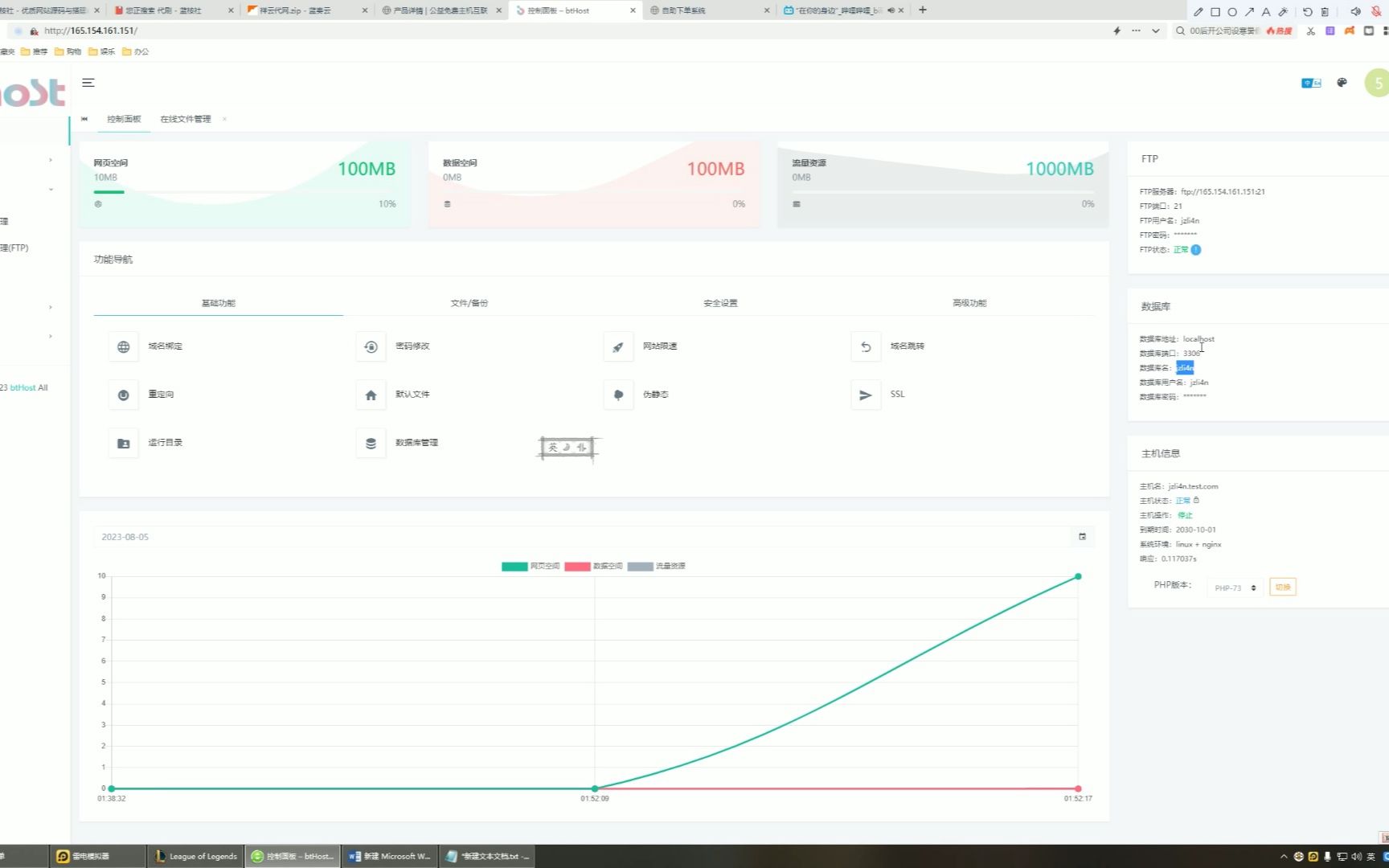Open 数据库管理 database icon

371,444
